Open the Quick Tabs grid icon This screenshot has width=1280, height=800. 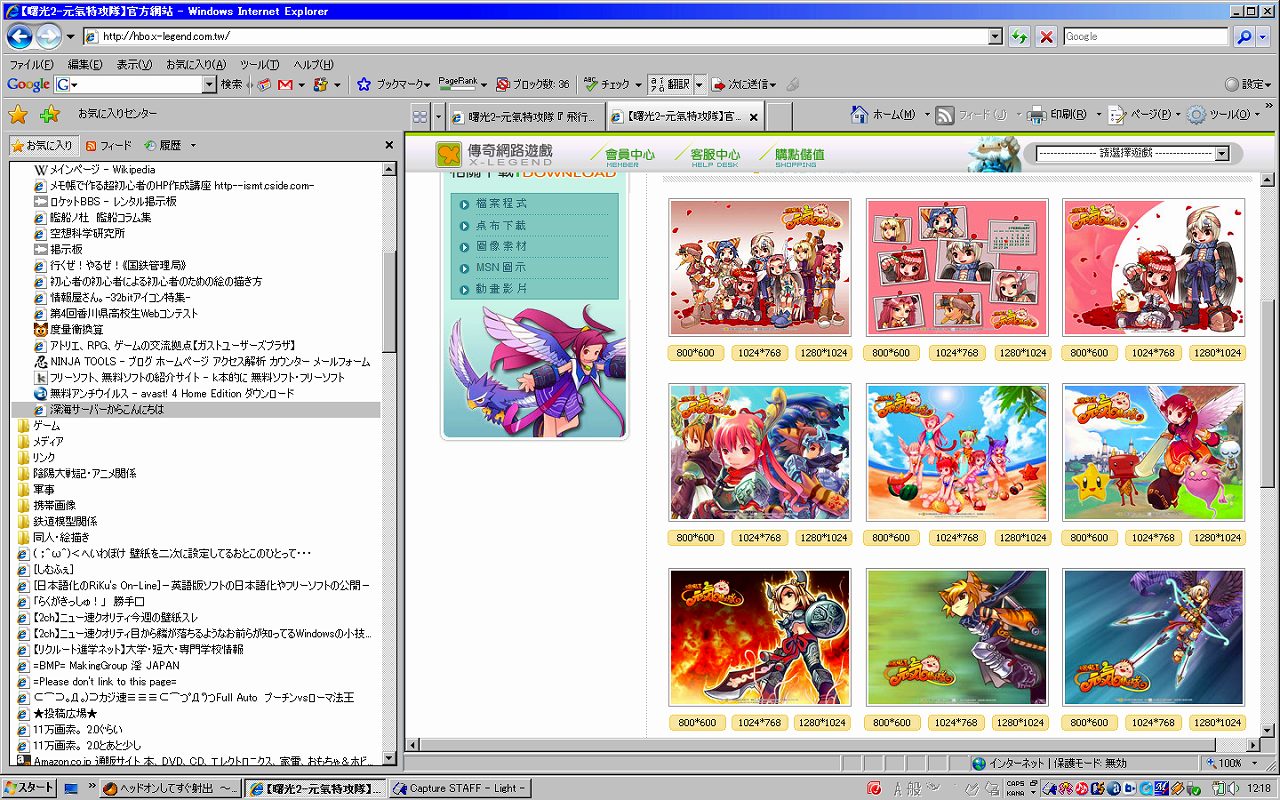[420, 116]
